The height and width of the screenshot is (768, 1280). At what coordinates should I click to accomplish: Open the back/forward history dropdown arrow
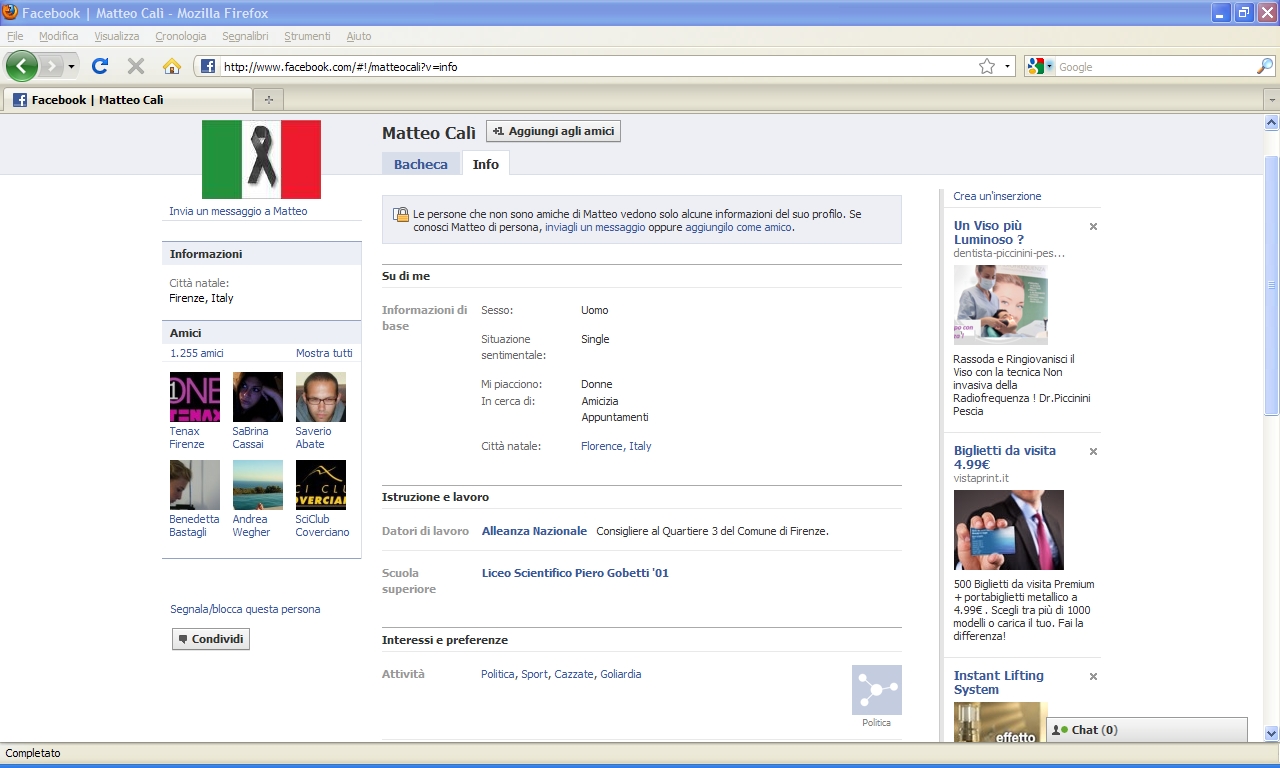point(71,66)
